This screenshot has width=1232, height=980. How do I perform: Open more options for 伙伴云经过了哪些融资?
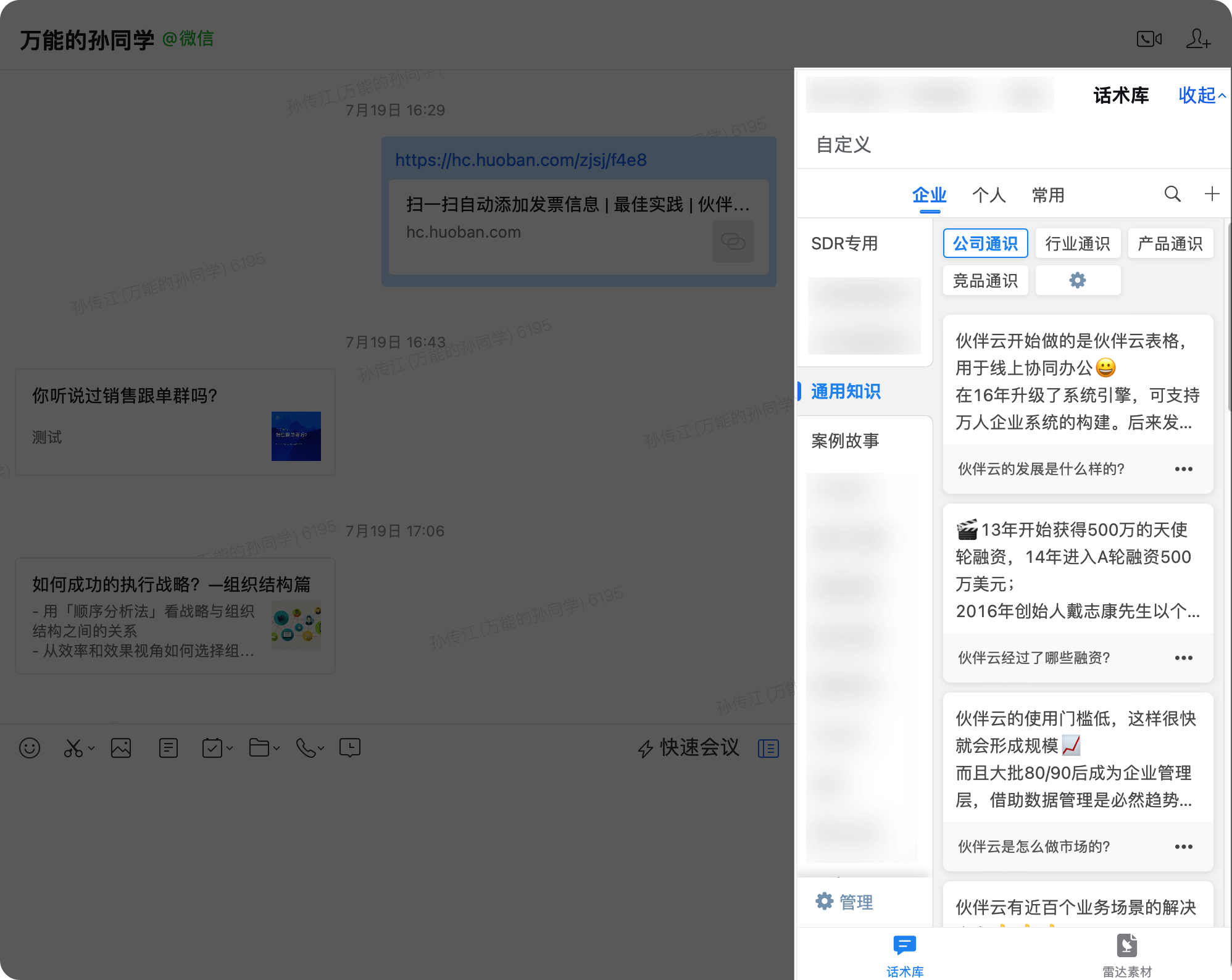pyautogui.click(x=1183, y=658)
